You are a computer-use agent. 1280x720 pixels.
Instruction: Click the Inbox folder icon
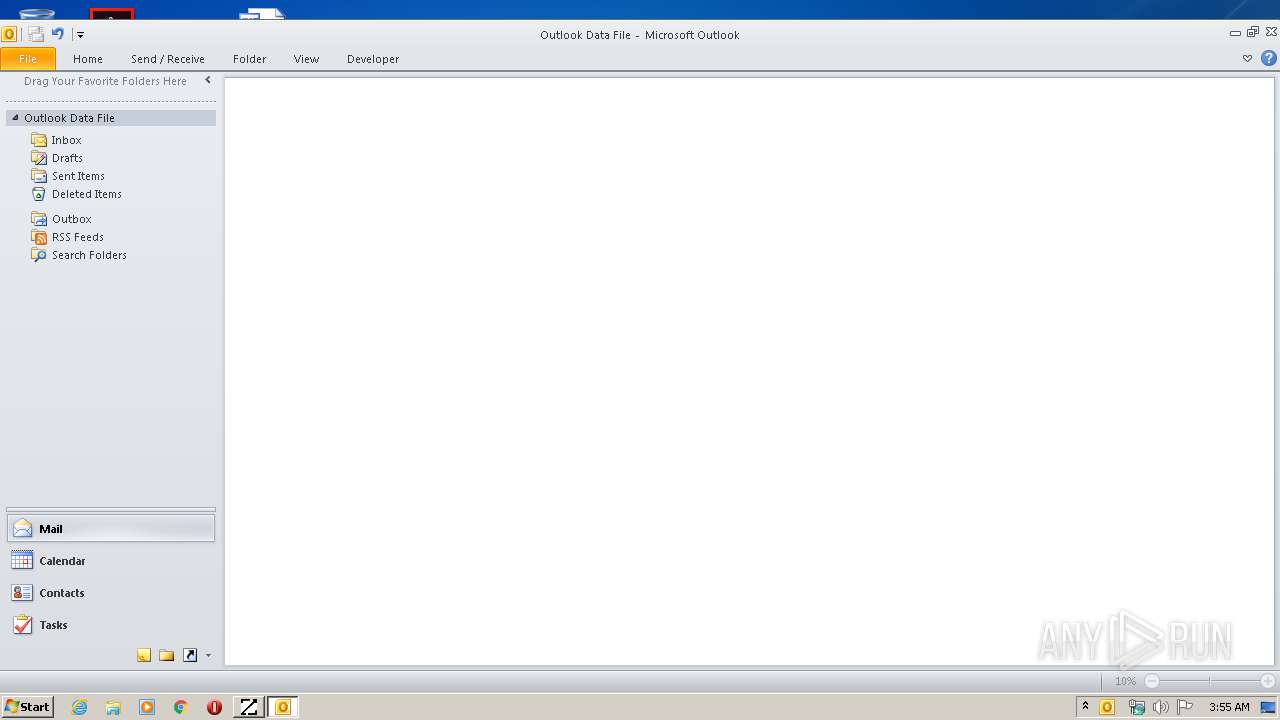[x=39, y=140]
